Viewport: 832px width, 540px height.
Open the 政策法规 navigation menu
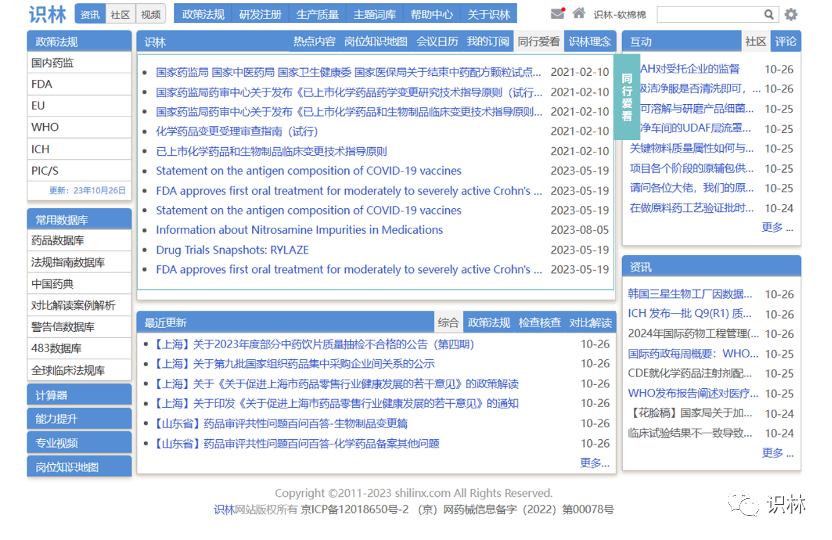click(203, 14)
